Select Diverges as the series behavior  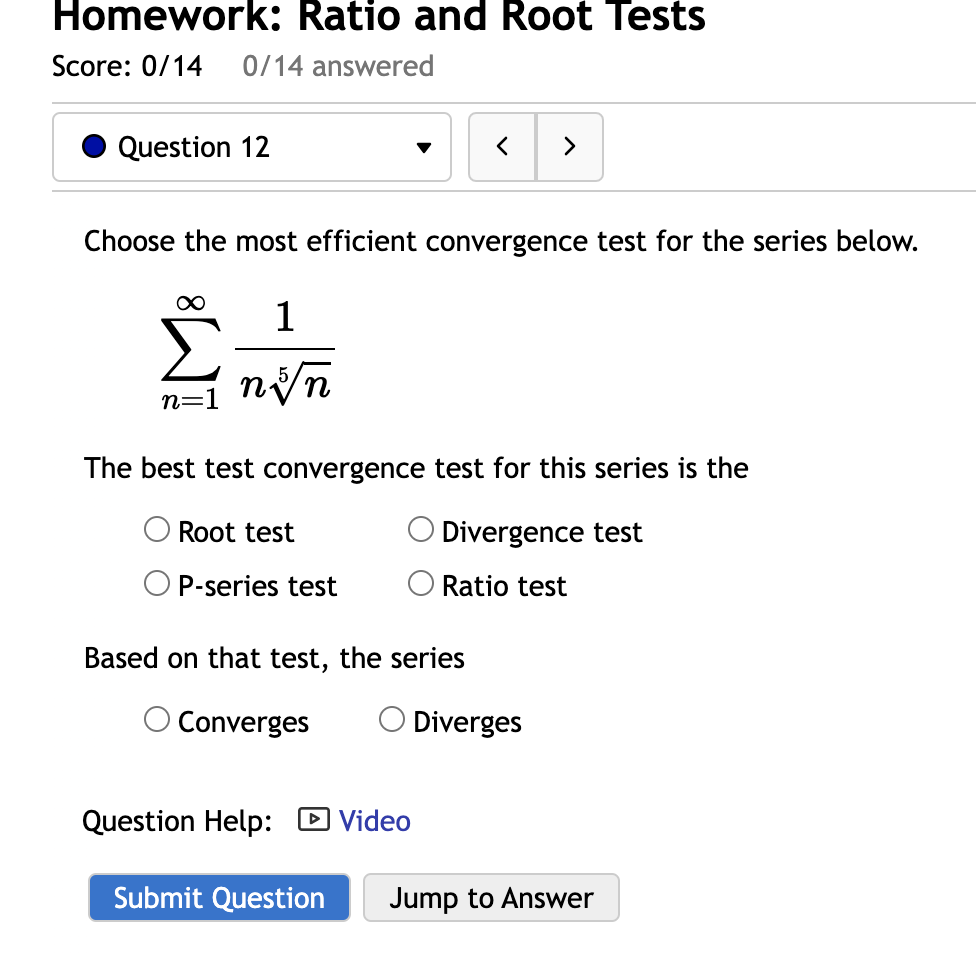pyautogui.click(x=391, y=719)
